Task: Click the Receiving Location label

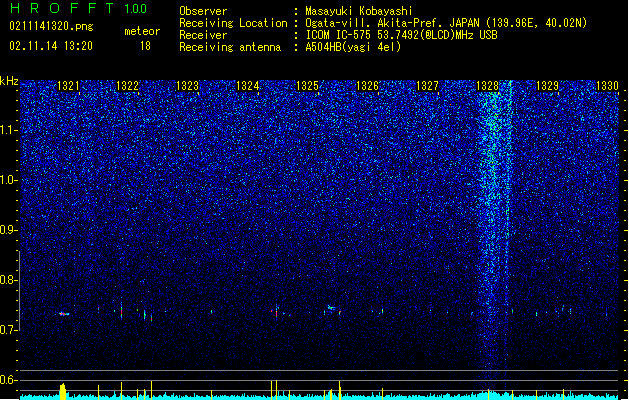Action: (x=233, y=23)
